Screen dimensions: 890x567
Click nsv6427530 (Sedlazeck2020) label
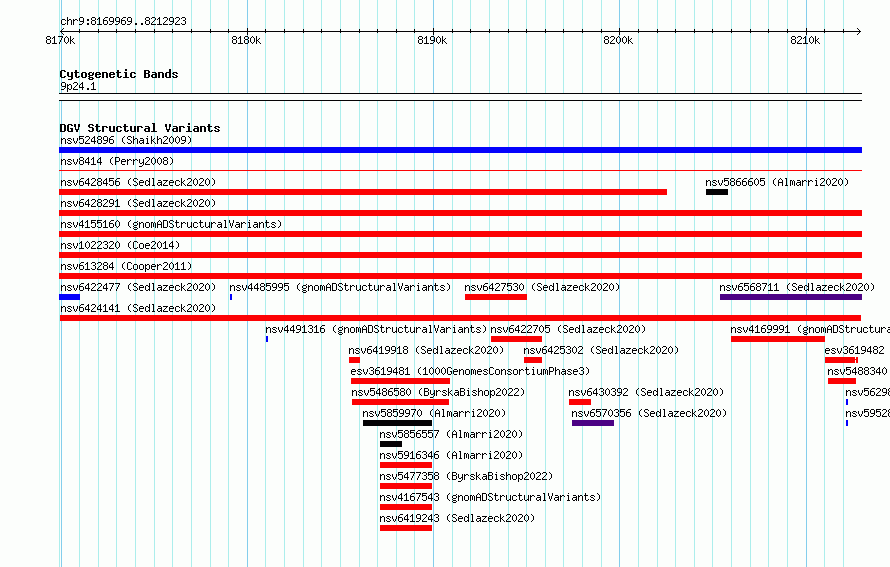[542, 287]
